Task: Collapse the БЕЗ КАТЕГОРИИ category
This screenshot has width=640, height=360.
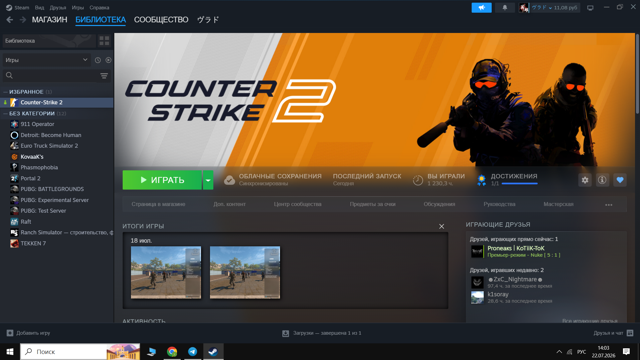Action: [32, 113]
